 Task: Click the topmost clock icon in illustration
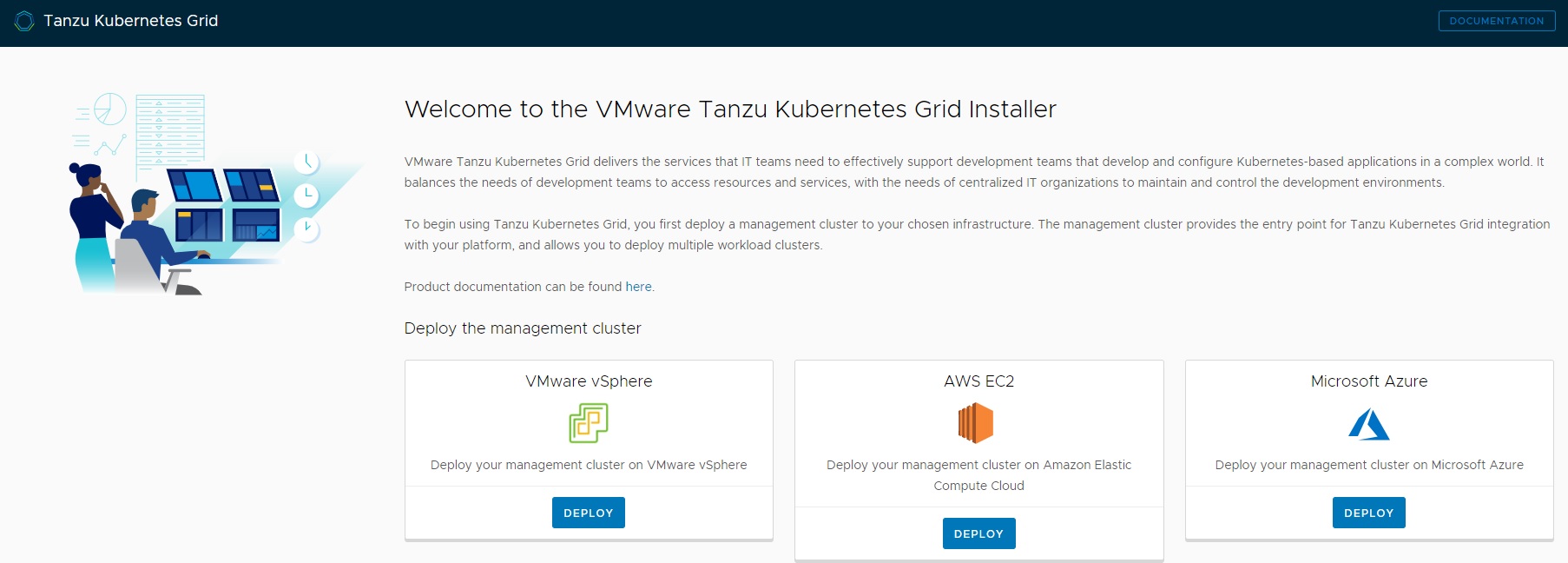click(x=306, y=162)
